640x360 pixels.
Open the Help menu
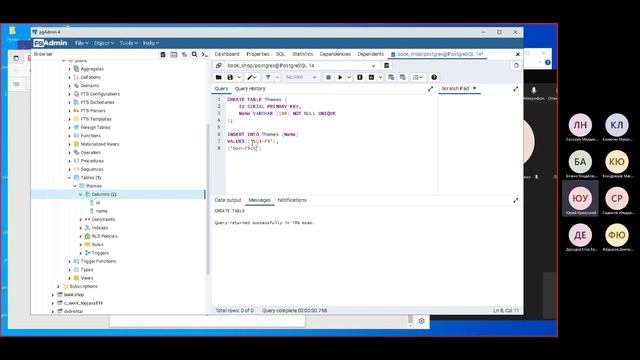tap(151, 43)
